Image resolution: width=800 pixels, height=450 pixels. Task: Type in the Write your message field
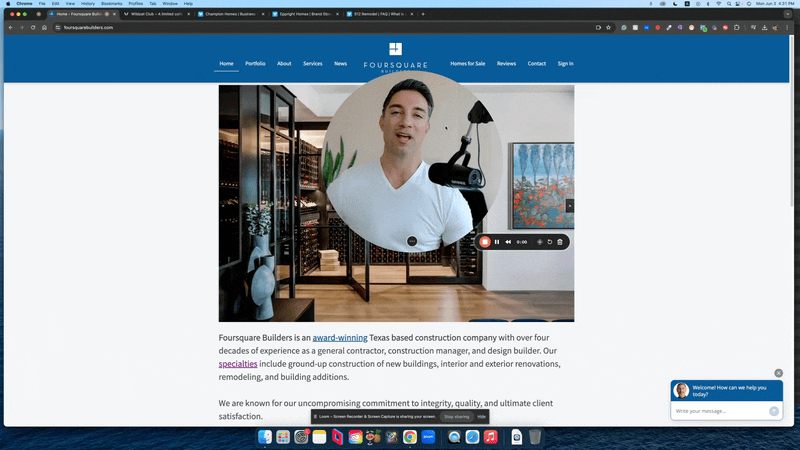pos(720,411)
